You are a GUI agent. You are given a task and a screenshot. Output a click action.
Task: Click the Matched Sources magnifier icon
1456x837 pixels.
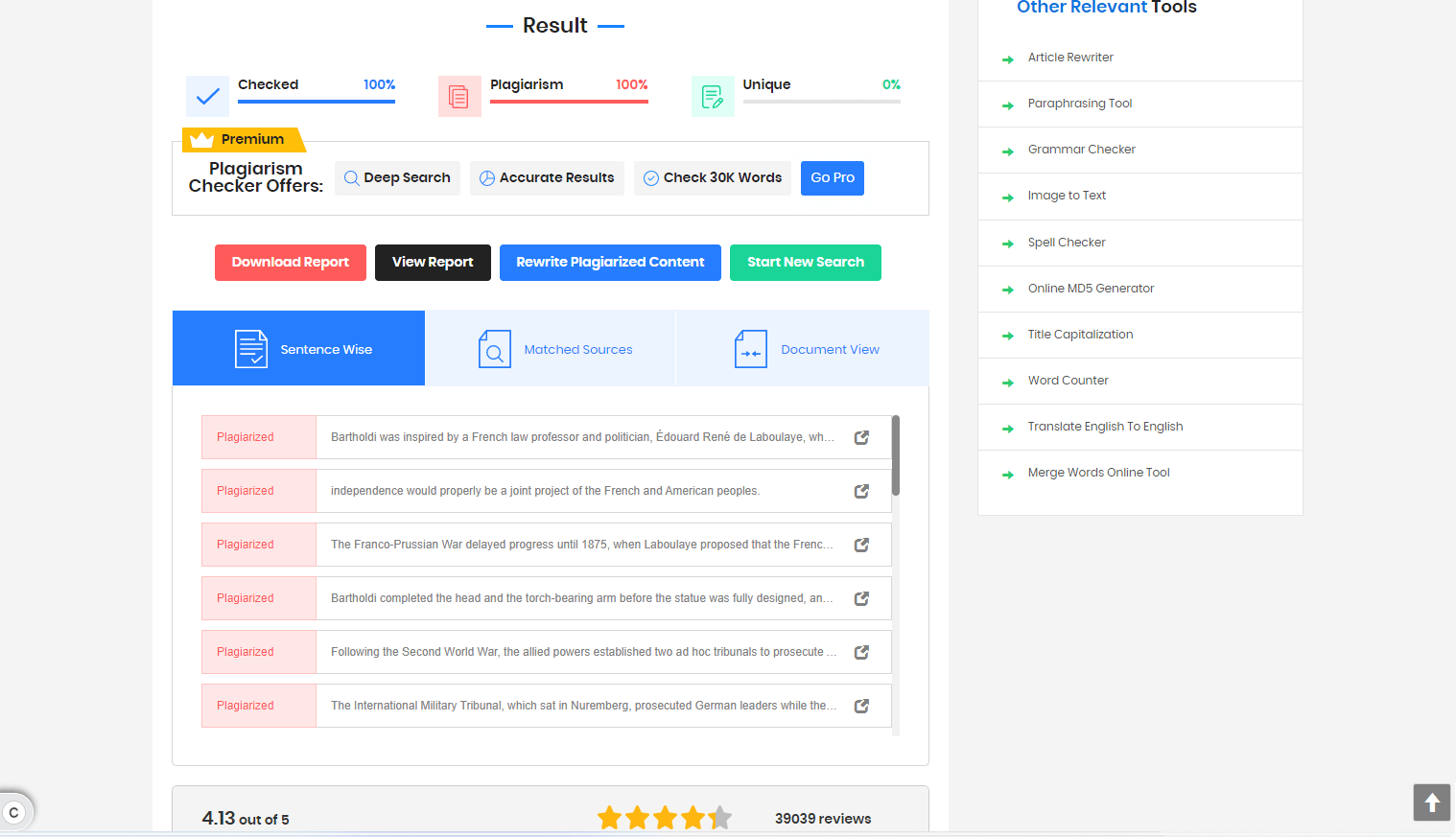(495, 349)
